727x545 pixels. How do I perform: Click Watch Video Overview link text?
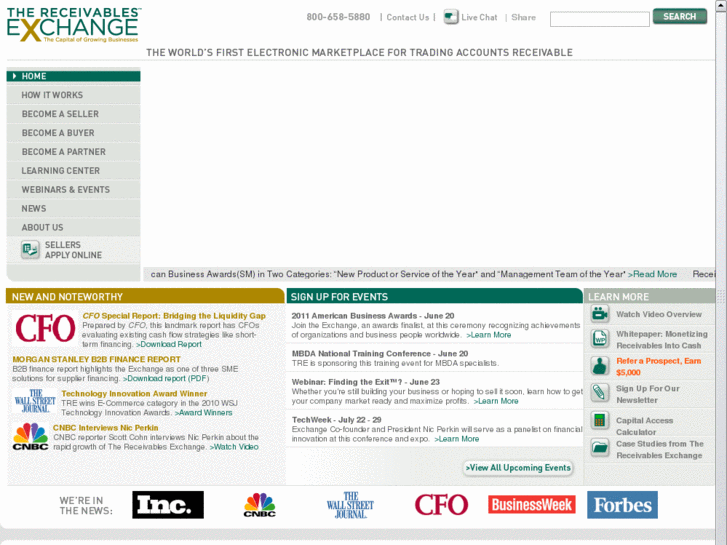coord(659,314)
